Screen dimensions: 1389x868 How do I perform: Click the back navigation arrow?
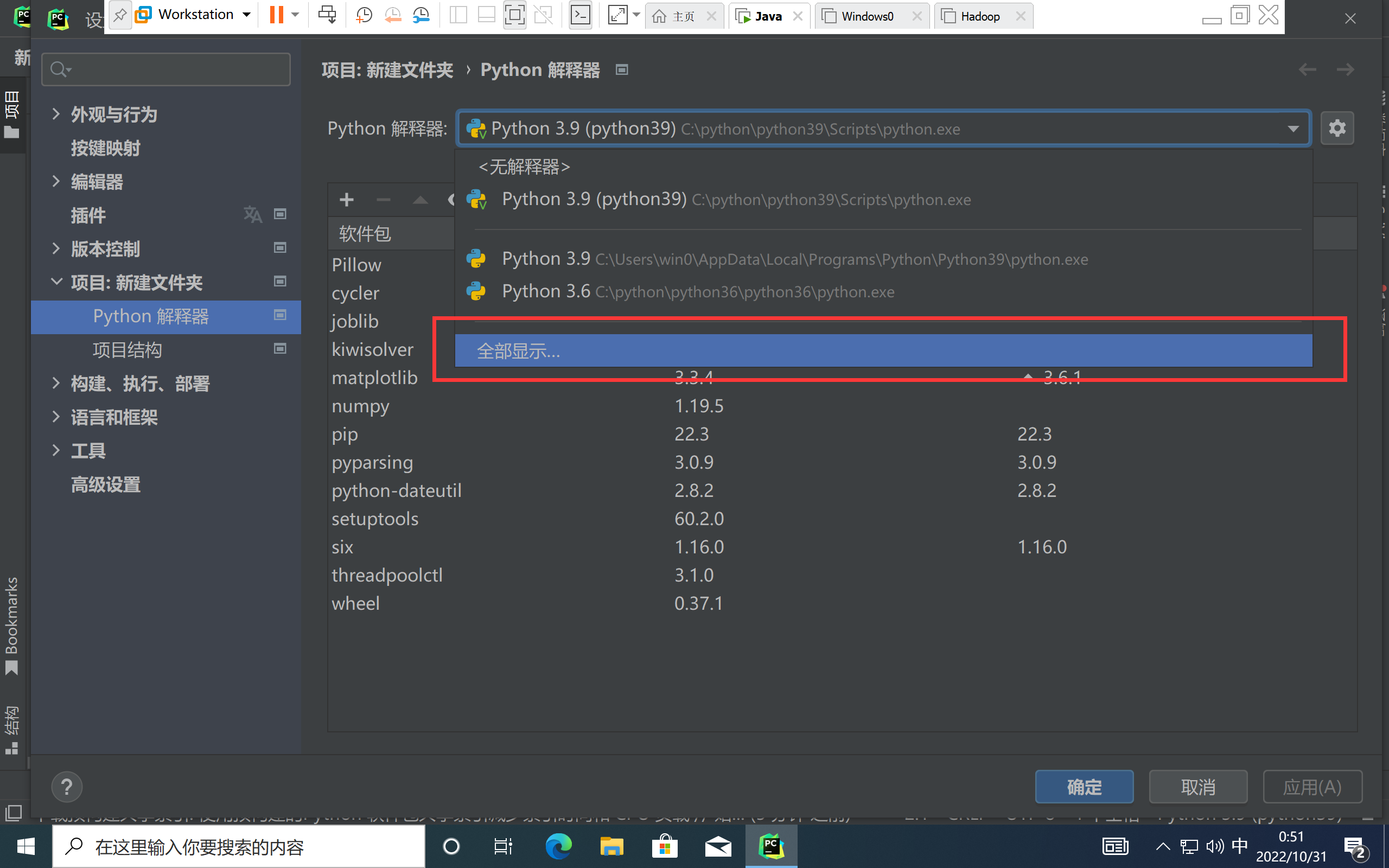(1307, 70)
